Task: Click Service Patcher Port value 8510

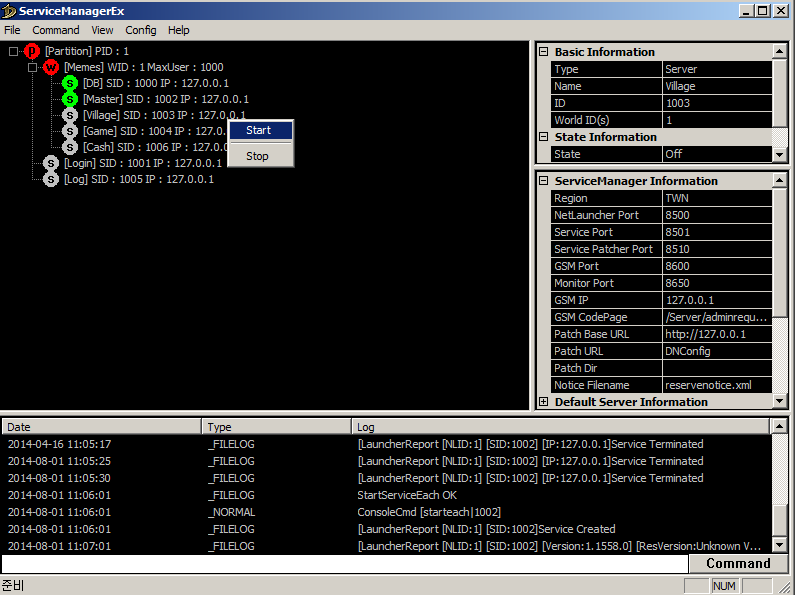Action: [x=717, y=249]
